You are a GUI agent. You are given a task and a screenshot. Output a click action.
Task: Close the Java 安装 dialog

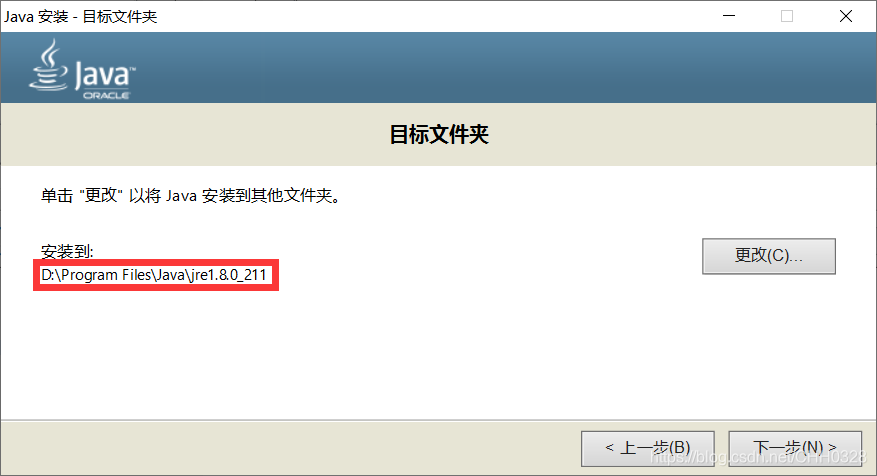(846, 16)
